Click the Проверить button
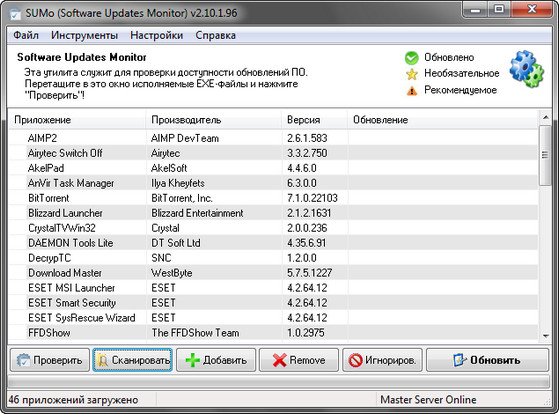The width and height of the screenshot is (559, 414). [50, 360]
